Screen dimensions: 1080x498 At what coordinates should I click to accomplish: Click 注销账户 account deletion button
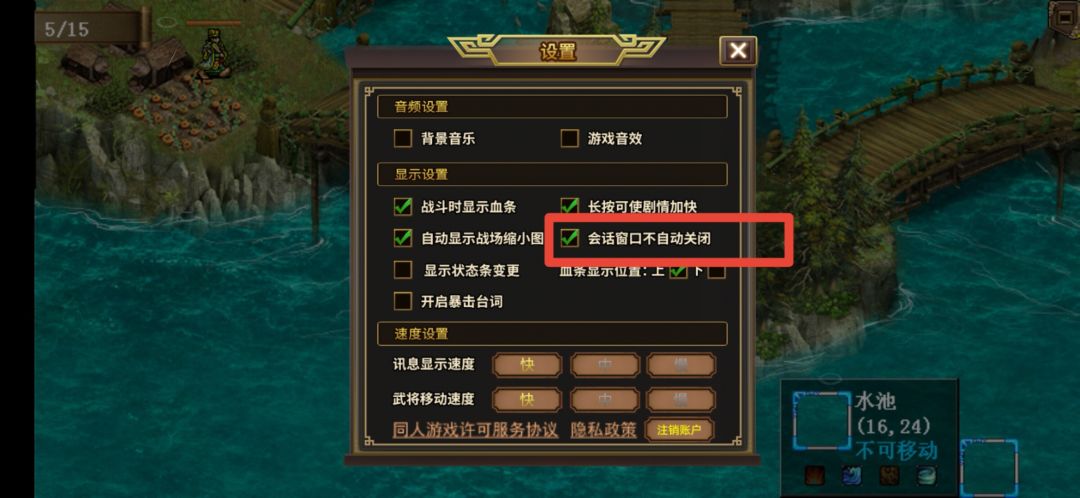click(x=679, y=430)
